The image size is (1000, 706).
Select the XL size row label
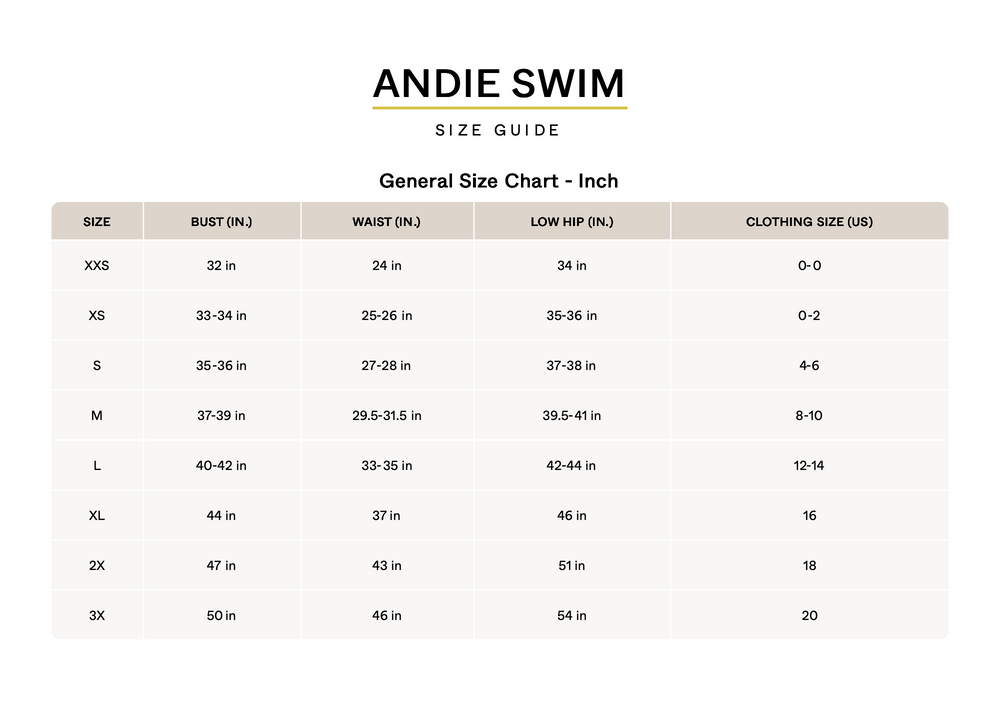coord(97,515)
